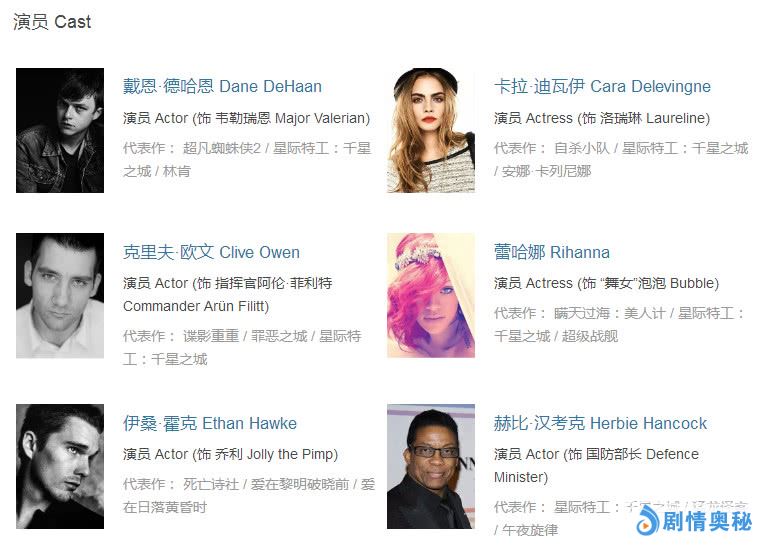Open the Ethan Hawke name link
The width and height of the screenshot is (780, 551).
210,423
